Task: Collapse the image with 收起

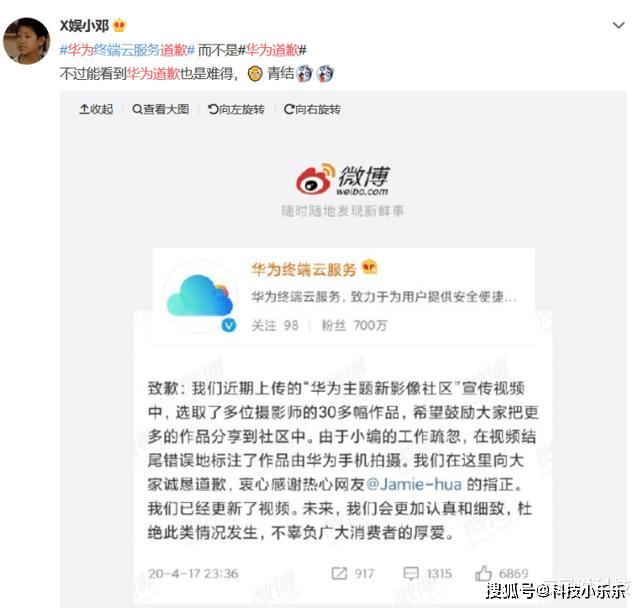Action: [96, 109]
